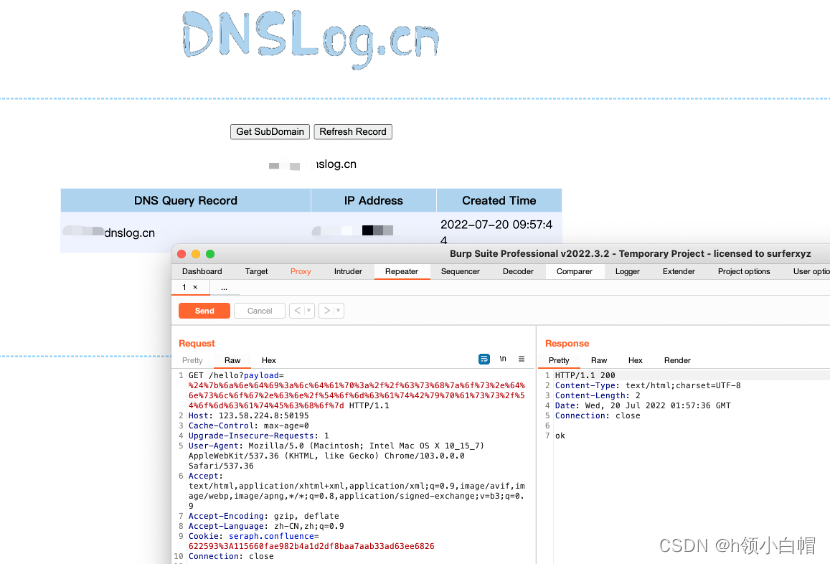The height and width of the screenshot is (564, 830).
Task: Click the DNS Query Record column header
Action: coord(186,201)
